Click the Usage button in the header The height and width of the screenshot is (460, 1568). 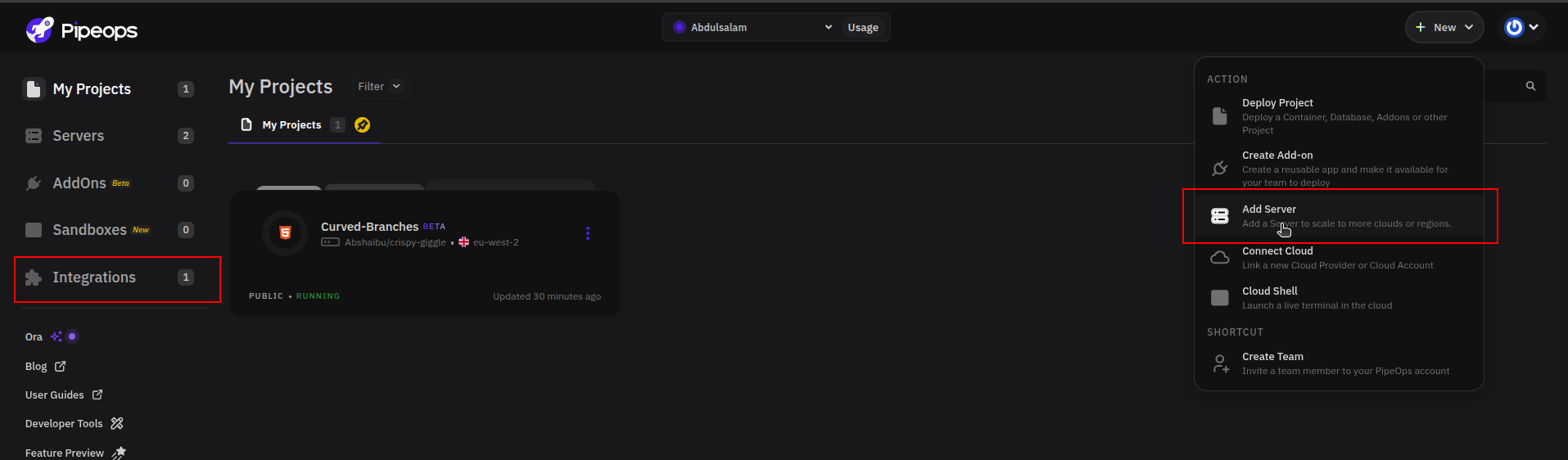click(863, 27)
